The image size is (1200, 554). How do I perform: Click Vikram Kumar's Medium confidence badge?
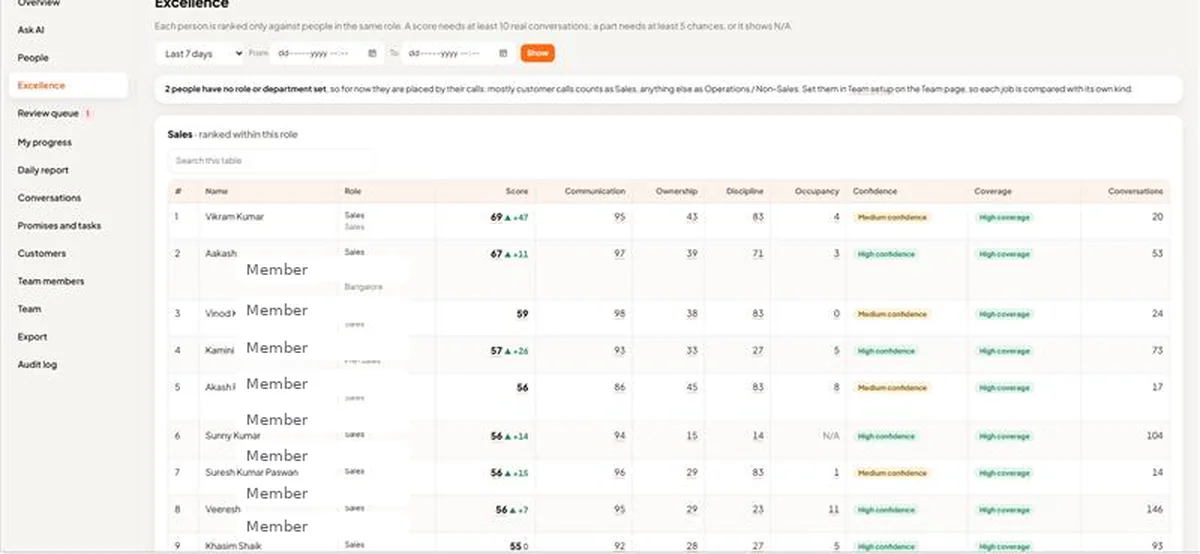[x=892, y=217]
